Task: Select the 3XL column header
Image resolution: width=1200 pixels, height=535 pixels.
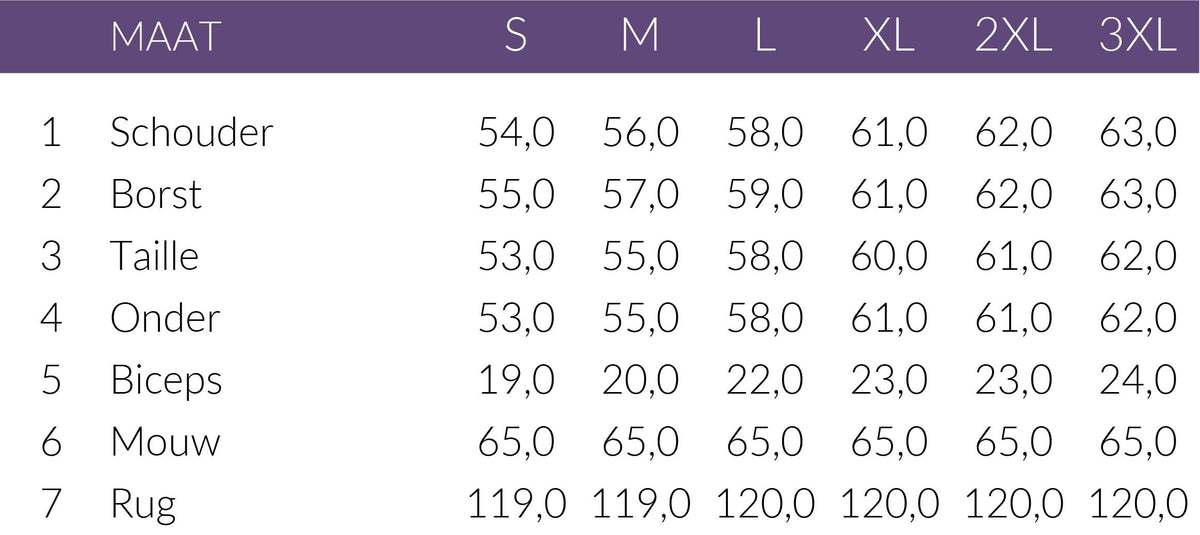Action: pos(1138,37)
